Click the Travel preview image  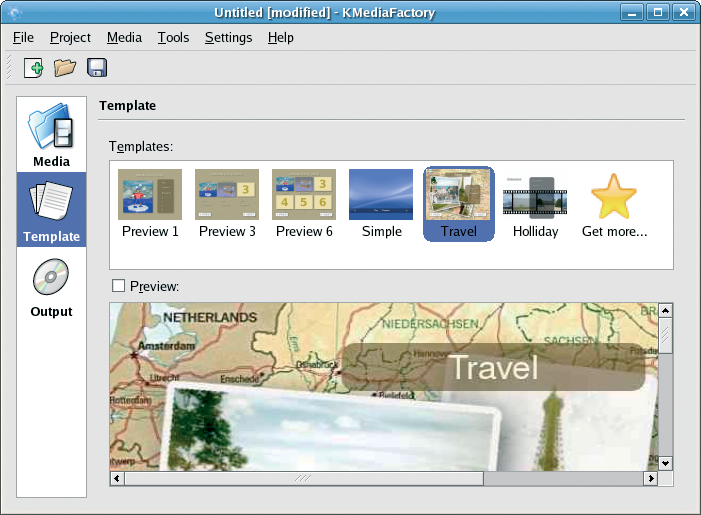[384, 387]
